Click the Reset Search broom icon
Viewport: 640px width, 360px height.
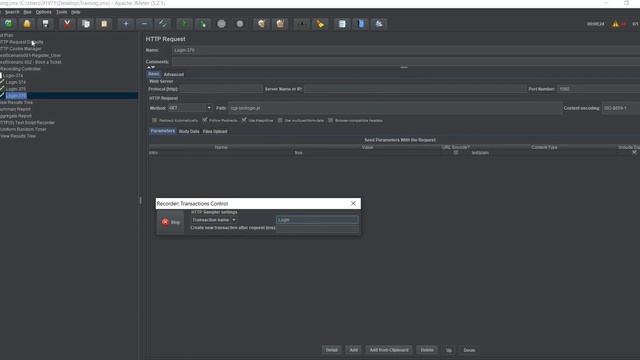320,24
